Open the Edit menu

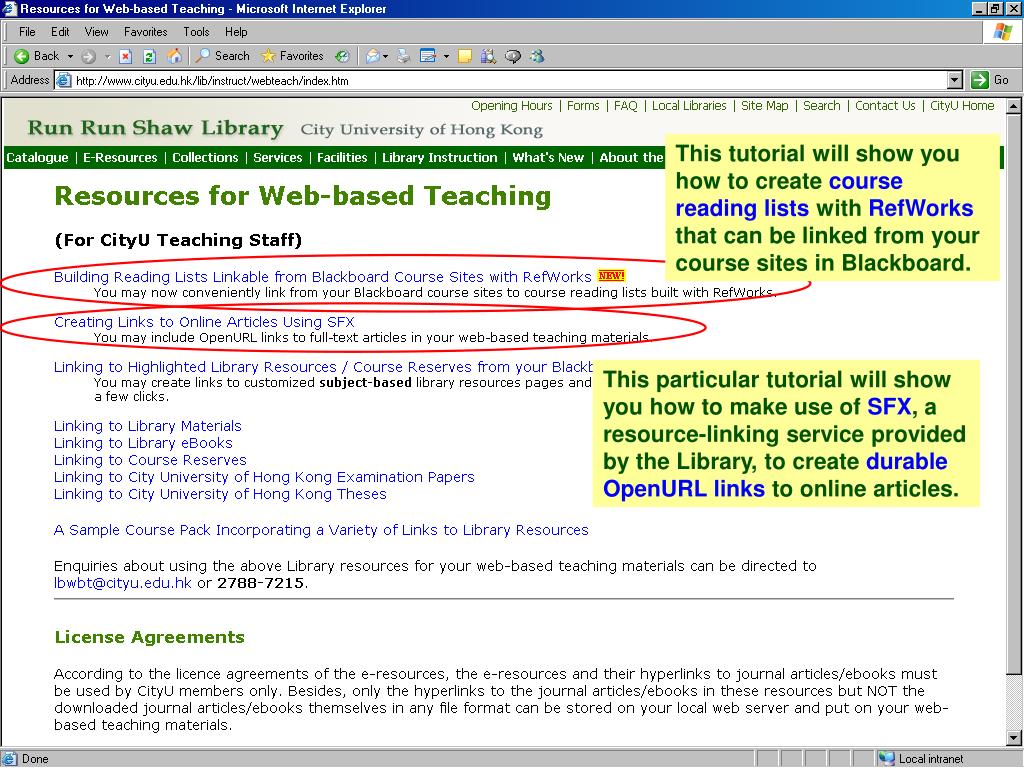(x=60, y=32)
